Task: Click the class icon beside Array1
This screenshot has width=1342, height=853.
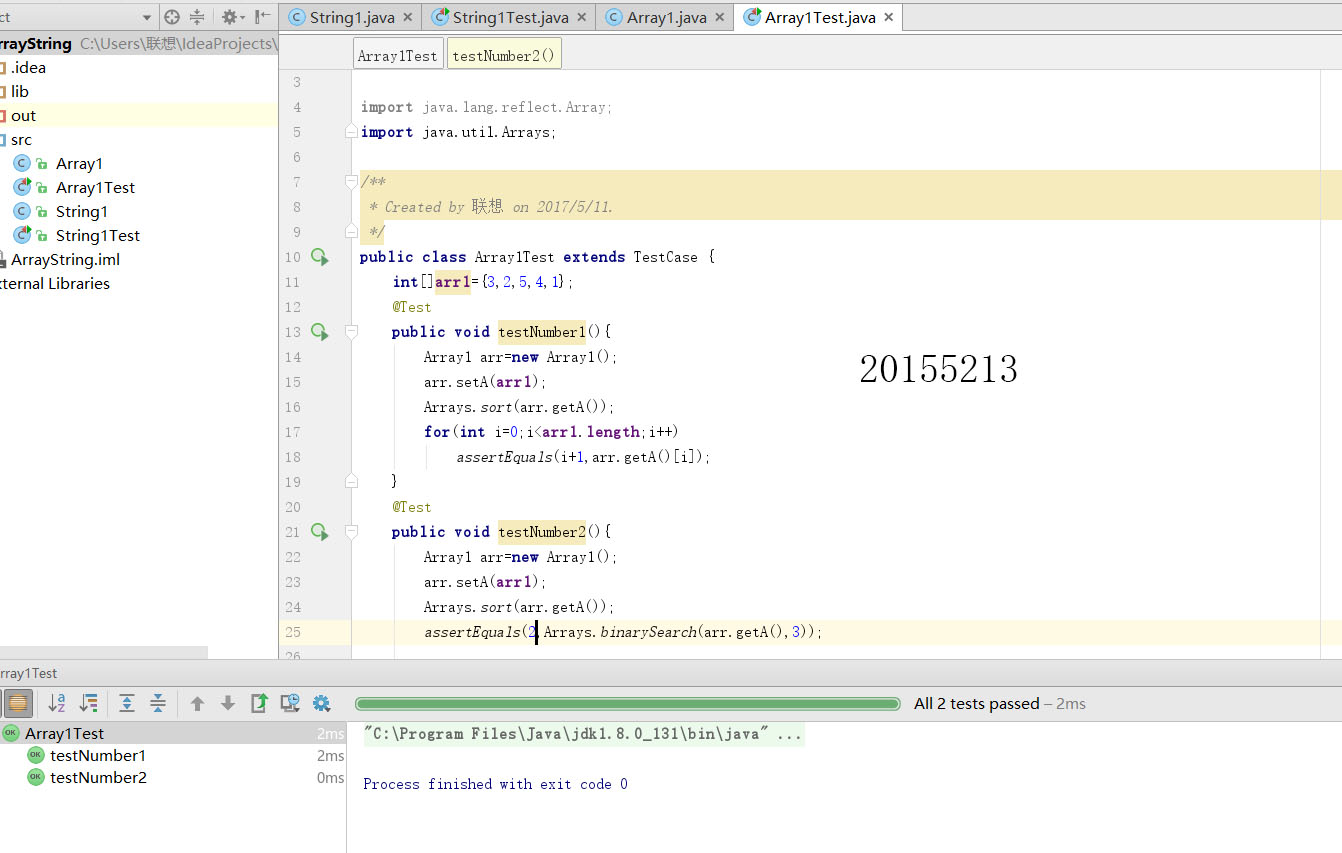Action: (x=22, y=163)
